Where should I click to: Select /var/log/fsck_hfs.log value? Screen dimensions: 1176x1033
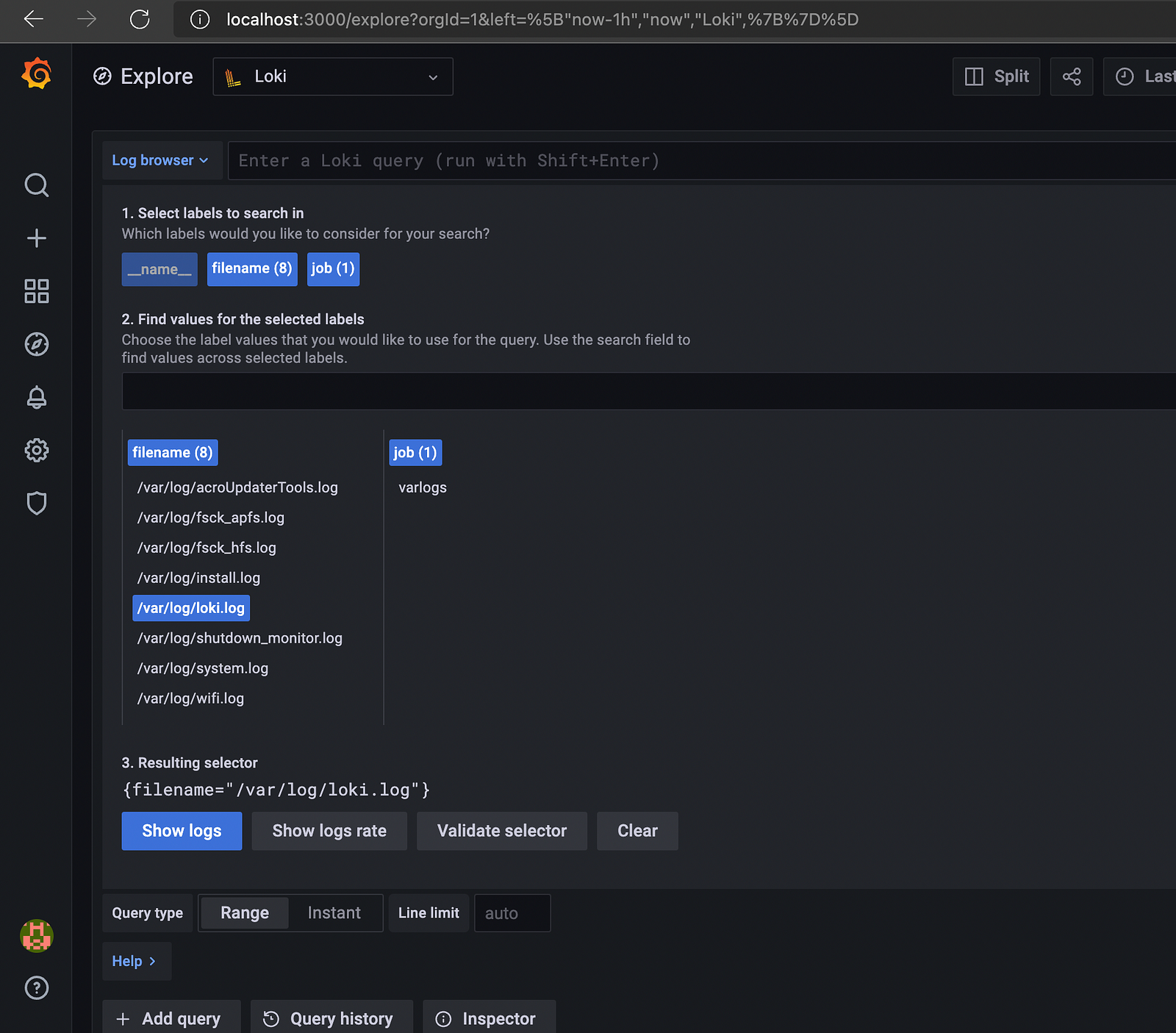click(x=207, y=548)
